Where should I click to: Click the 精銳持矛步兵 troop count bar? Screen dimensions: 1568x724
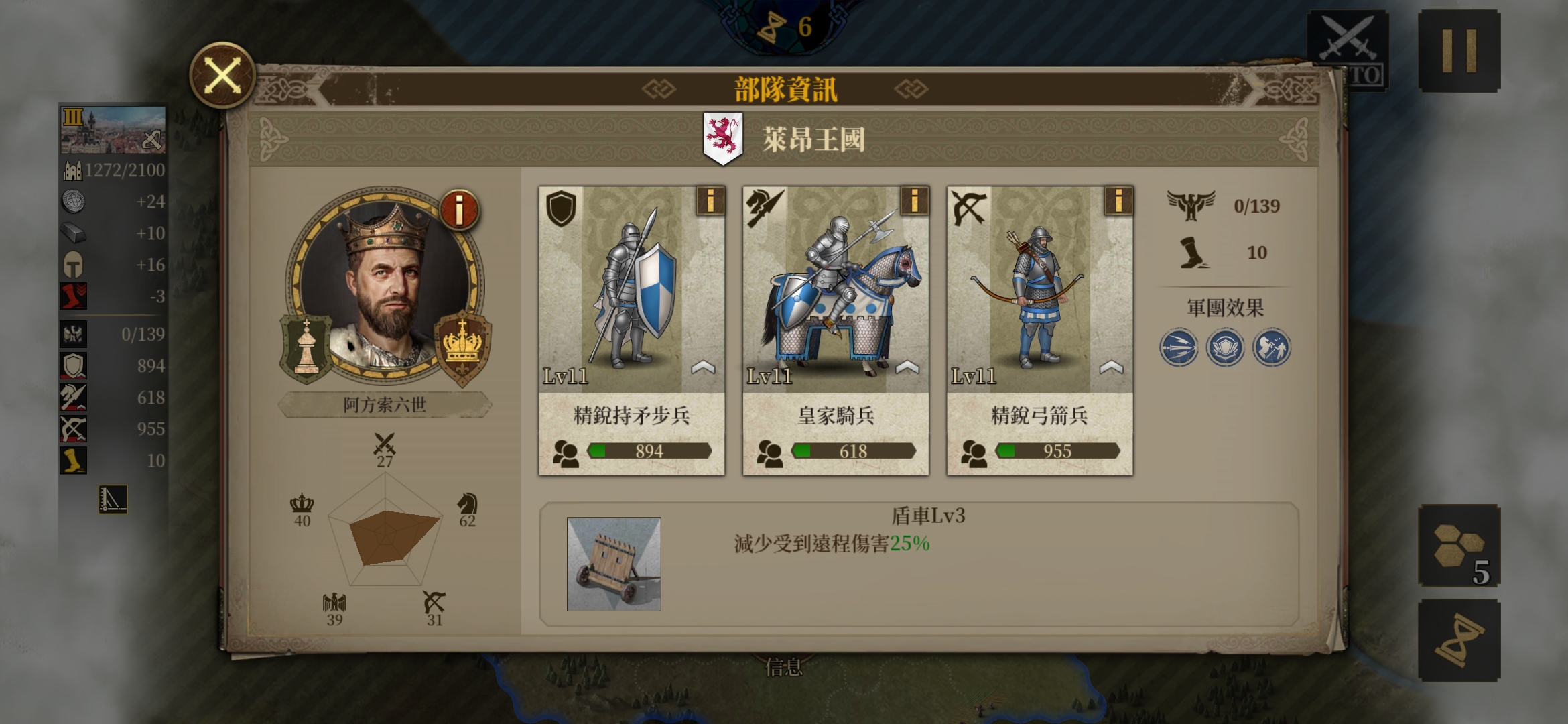[649, 451]
